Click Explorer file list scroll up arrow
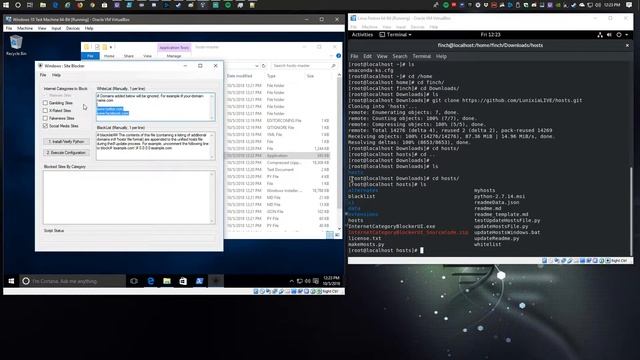This screenshot has height=360, width=640. click(339, 75)
